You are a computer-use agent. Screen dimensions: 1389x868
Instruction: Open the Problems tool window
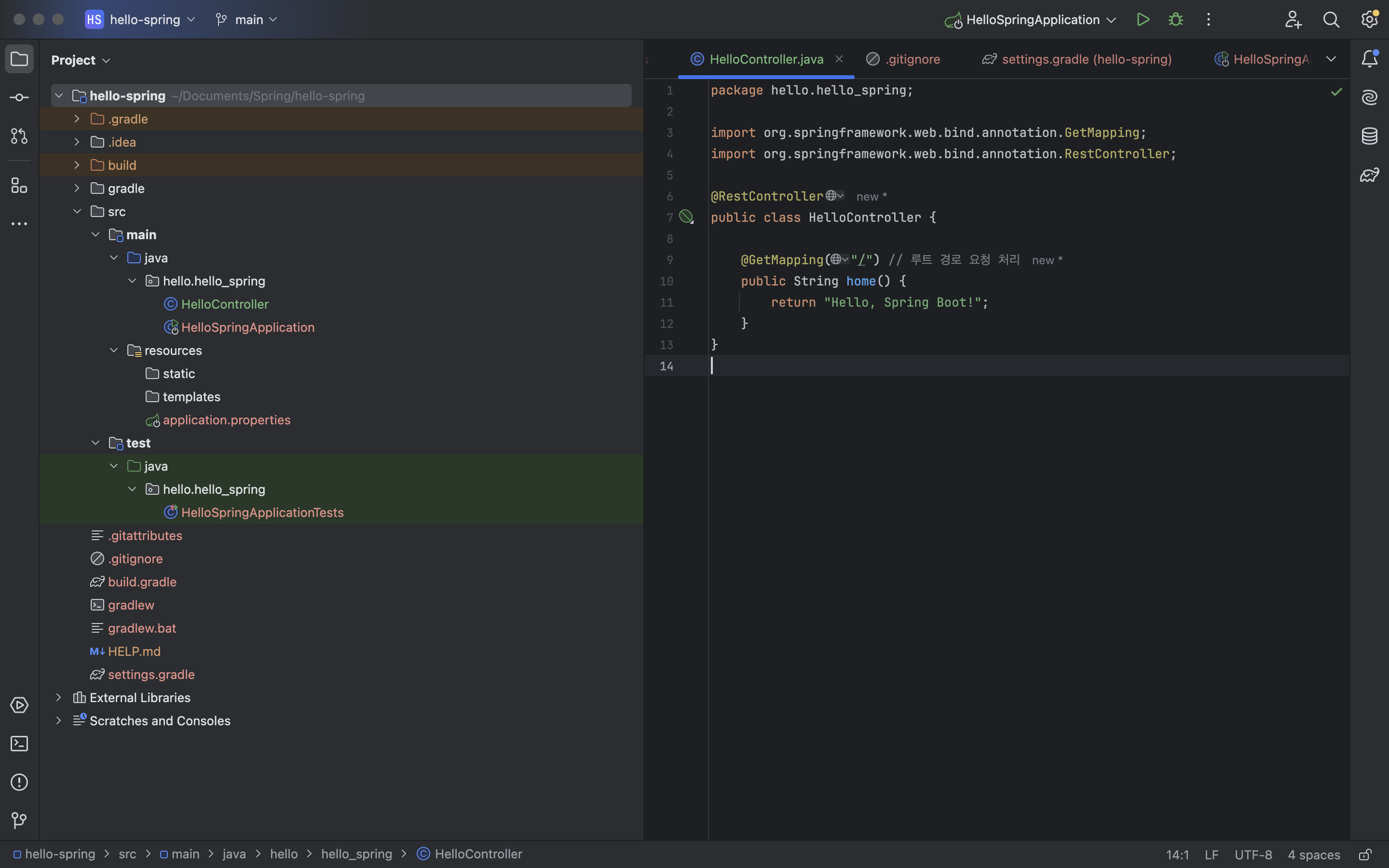pyautogui.click(x=19, y=782)
